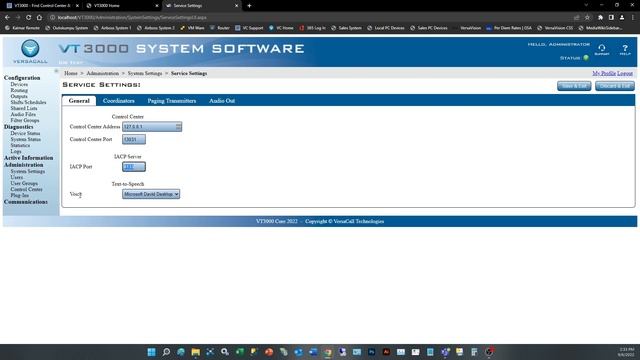Image resolution: width=640 pixels, height=360 pixels.
Task: Open Devices in the sidebar
Action: pos(19,84)
